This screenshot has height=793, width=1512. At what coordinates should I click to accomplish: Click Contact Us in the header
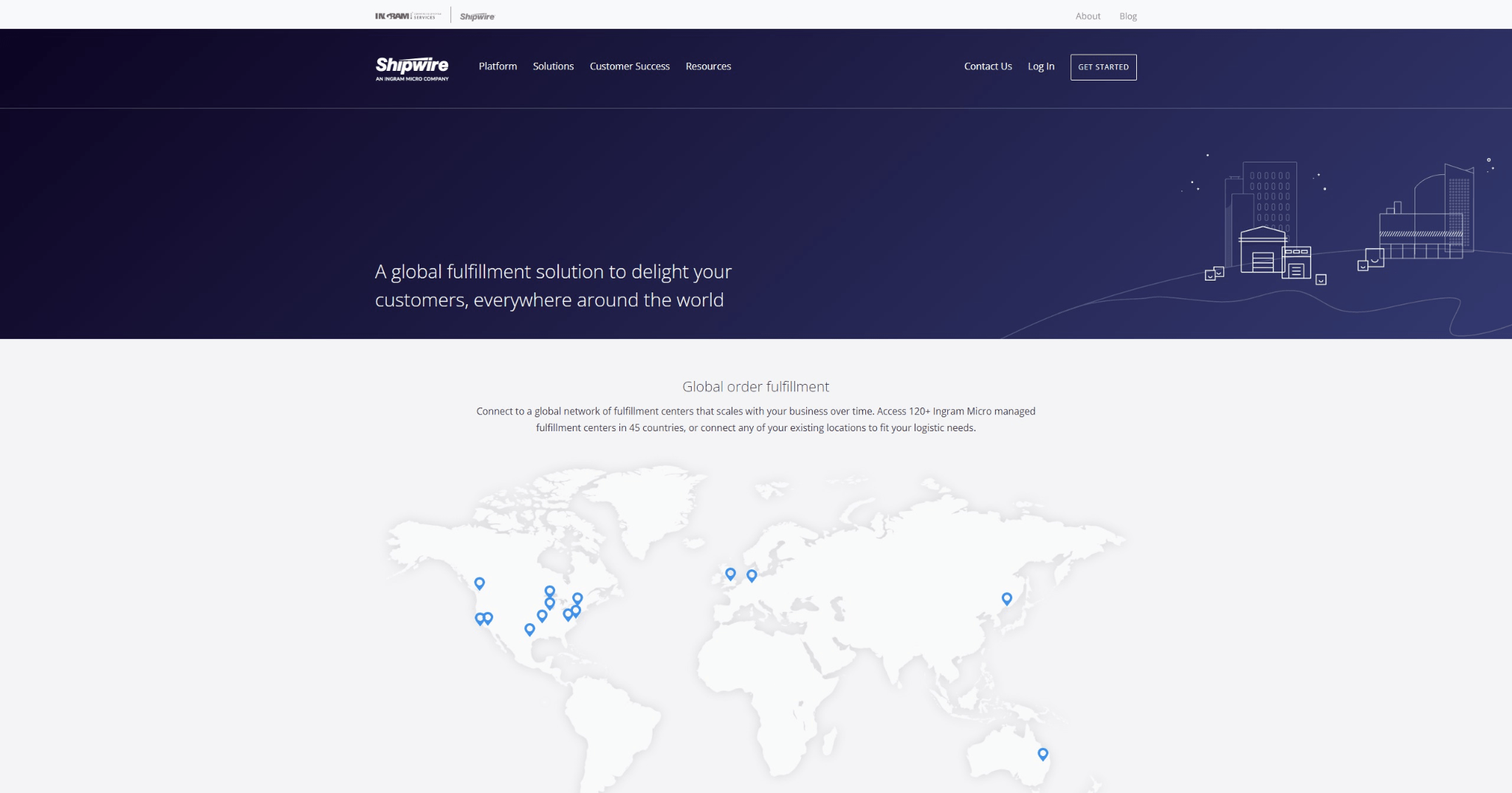[x=988, y=66]
